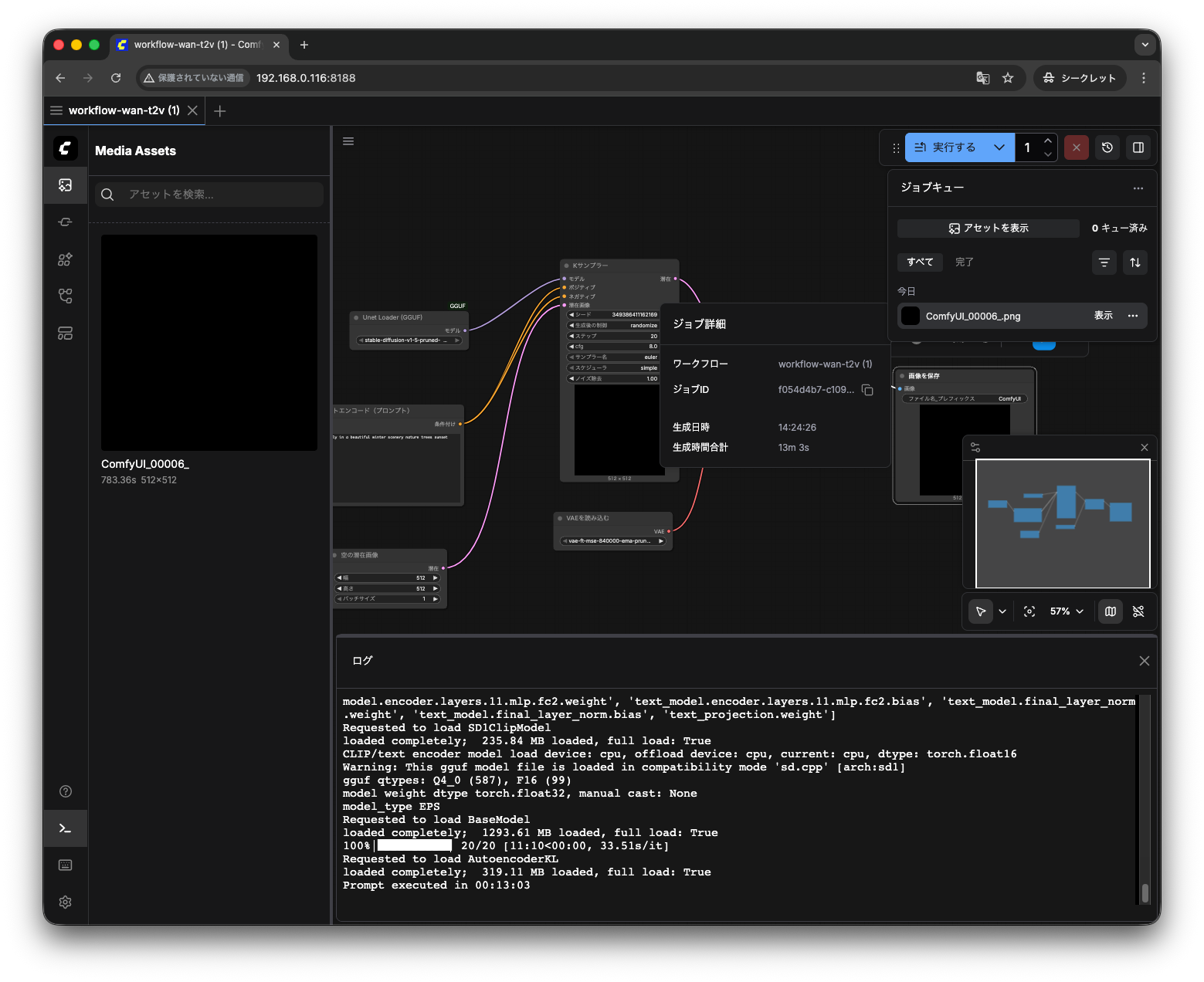Click the red cancel execution button
Image resolution: width=1204 pixels, height=982 pixels.
point(1077,147)
